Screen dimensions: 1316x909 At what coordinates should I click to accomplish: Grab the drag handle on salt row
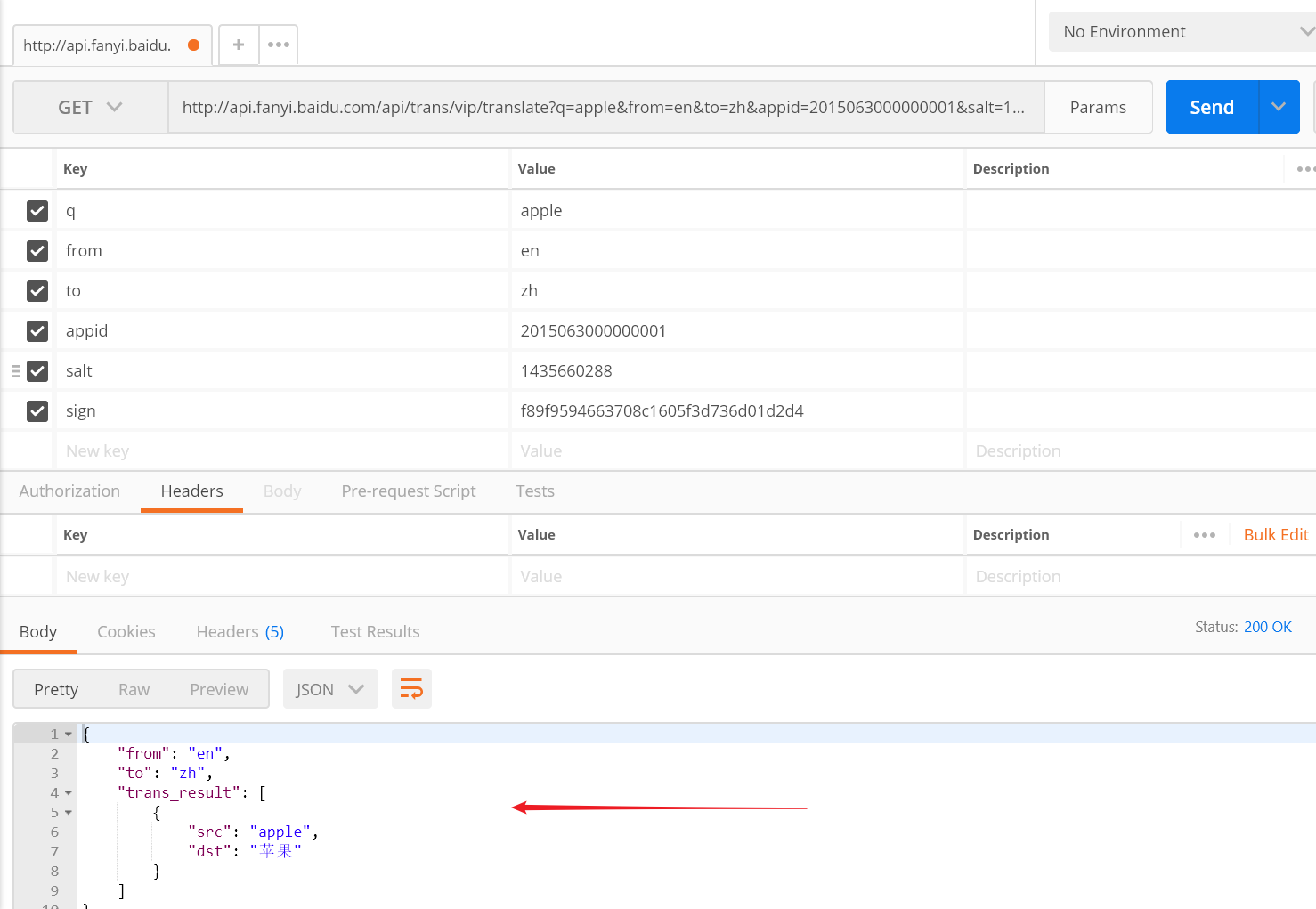(x=16, y=371)
